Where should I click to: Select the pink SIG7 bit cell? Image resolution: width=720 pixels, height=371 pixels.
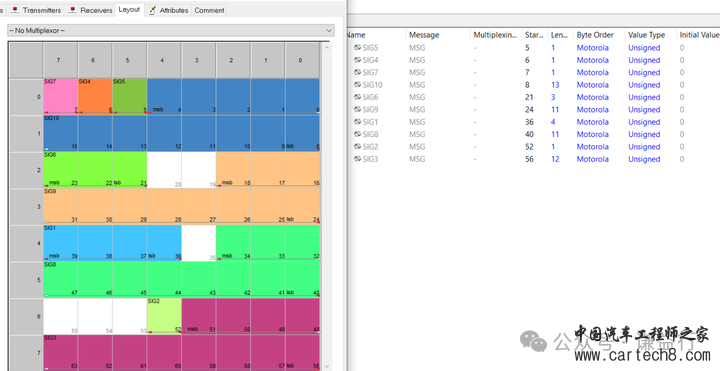[x=61, y=96]
